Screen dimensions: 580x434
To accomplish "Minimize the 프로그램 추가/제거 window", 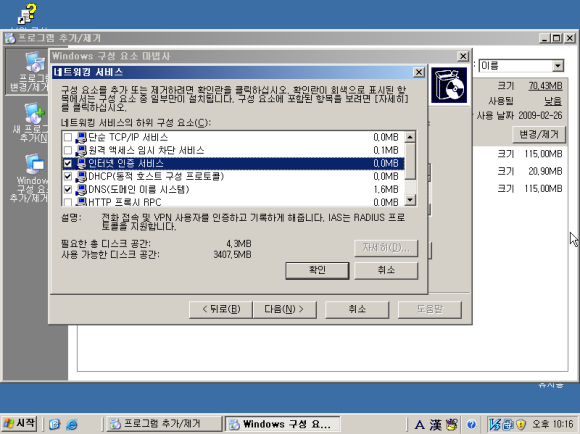I will pos(544,38).
